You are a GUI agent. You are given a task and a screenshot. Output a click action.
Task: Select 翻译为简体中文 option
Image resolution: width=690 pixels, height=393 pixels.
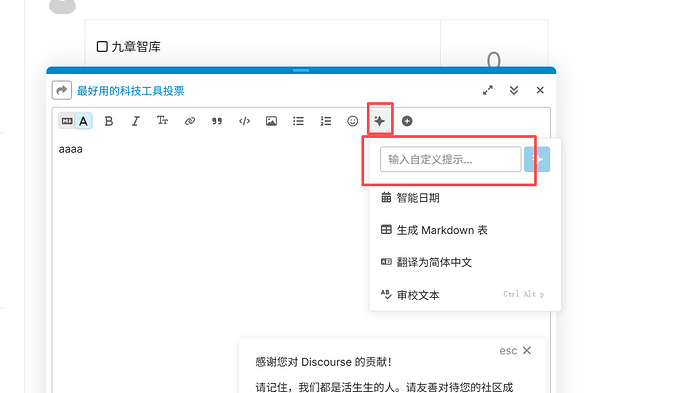pos(465,262)
